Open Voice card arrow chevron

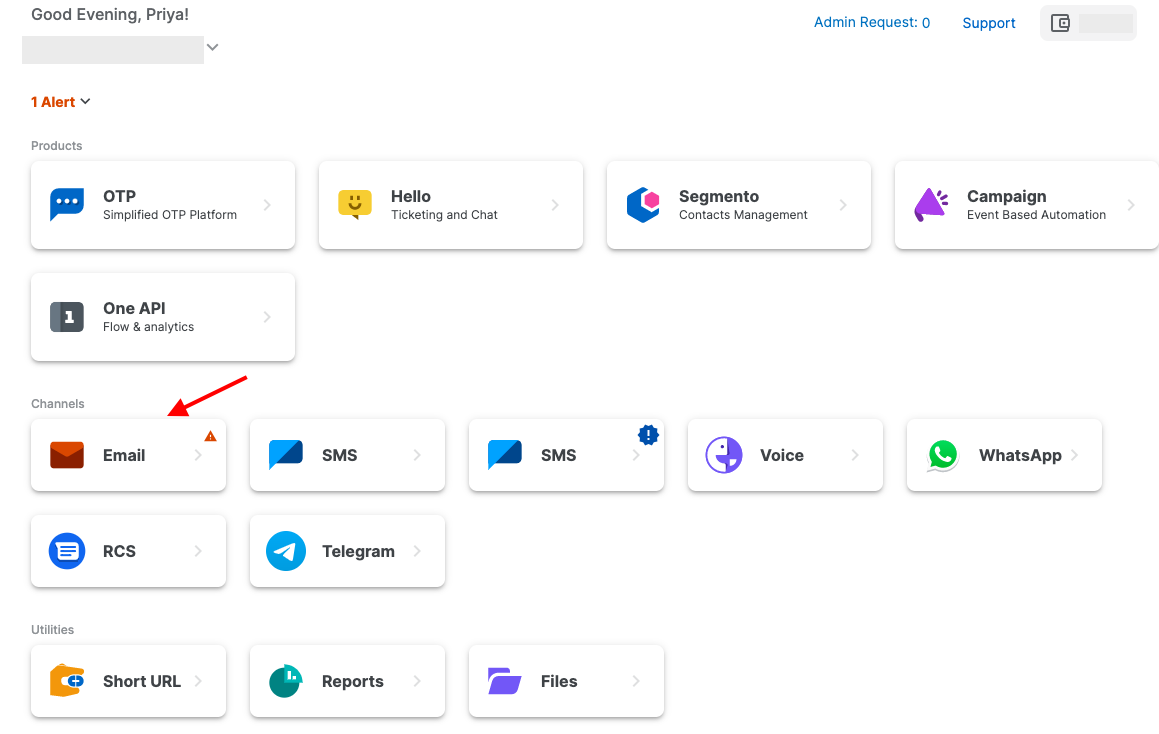pyautogui.click(x=855, y=455)
